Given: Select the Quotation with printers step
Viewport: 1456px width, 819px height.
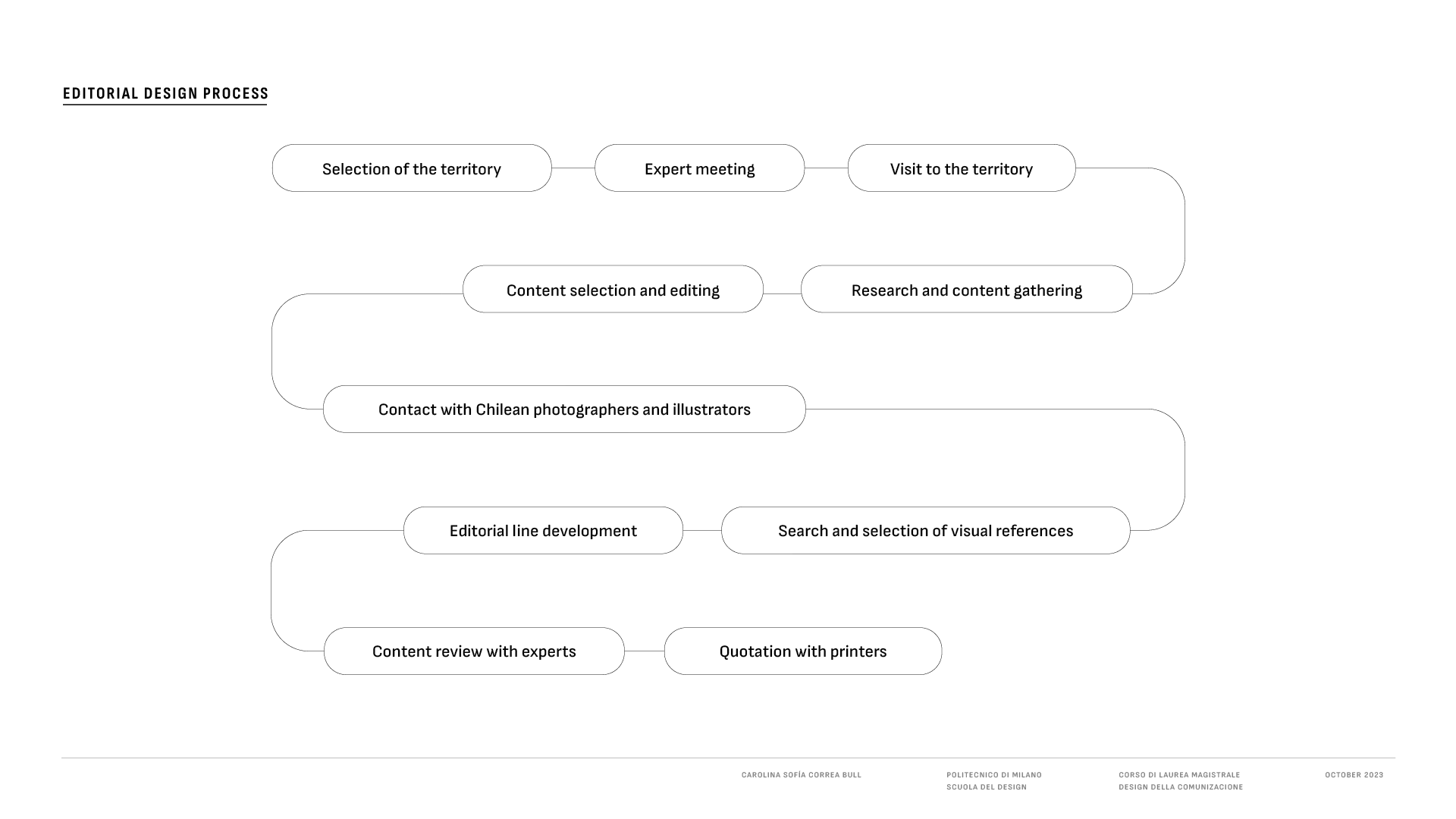Looking at the screenshot, I should (803, 651).
